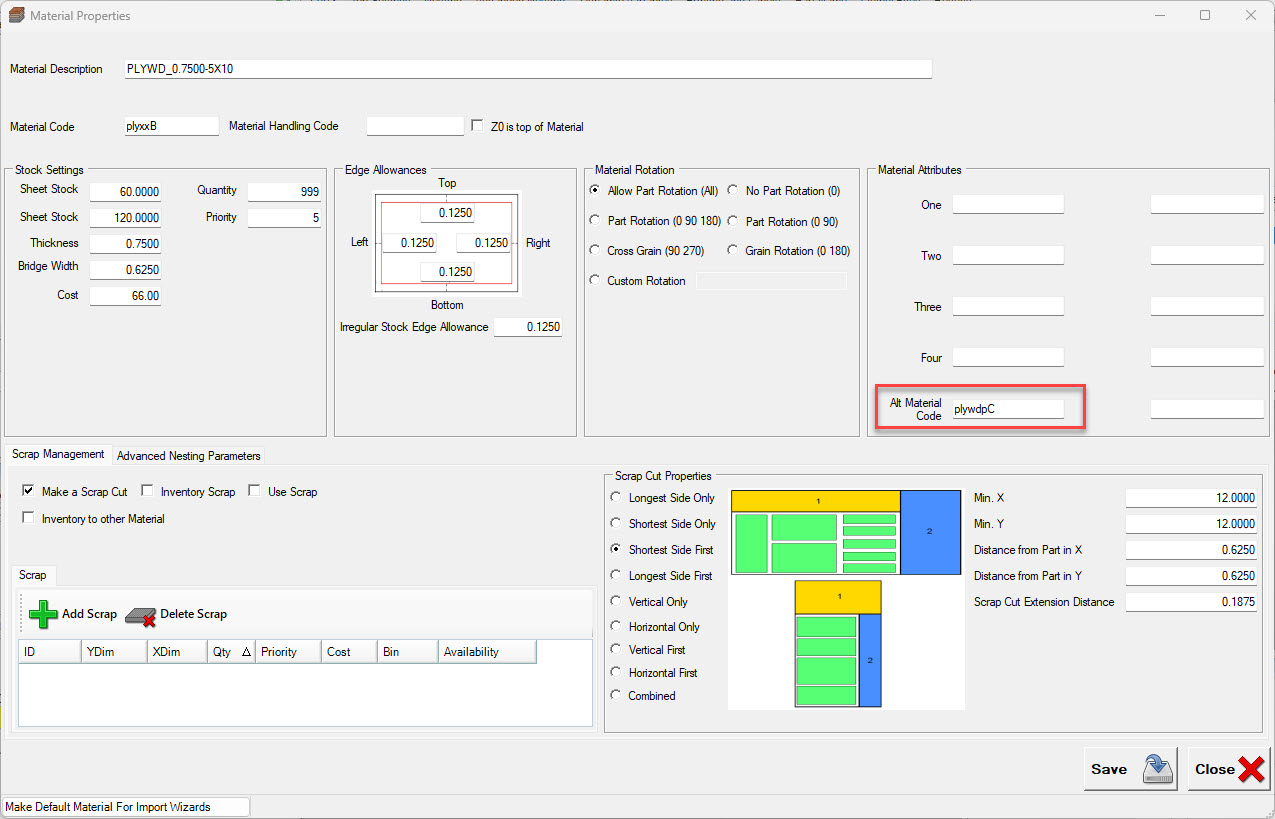Click the blue scrap region 2 in diagram
This screenshot has height=819, width=1275.
(929, 531)
